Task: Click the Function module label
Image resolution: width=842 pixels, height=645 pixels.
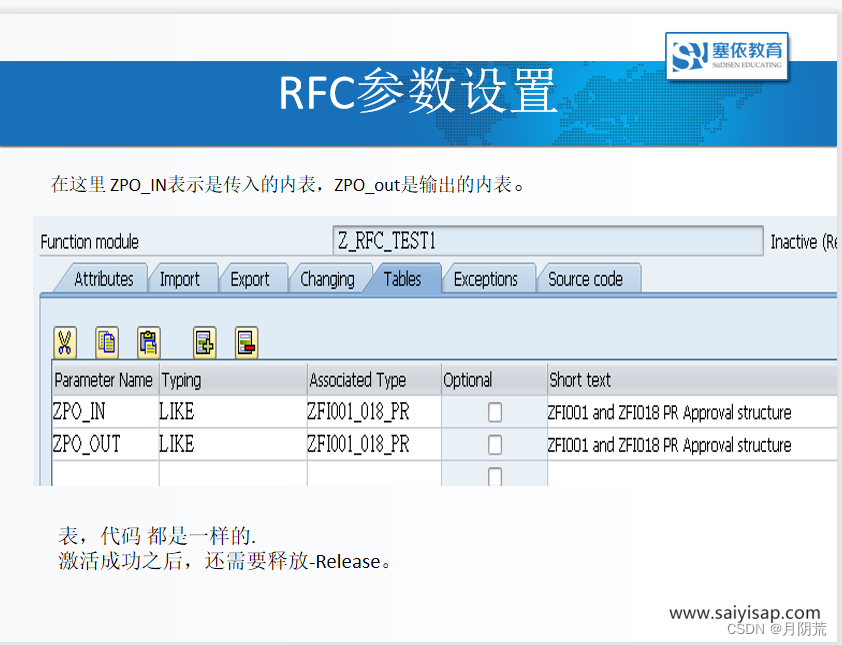Action: point(90,242)
